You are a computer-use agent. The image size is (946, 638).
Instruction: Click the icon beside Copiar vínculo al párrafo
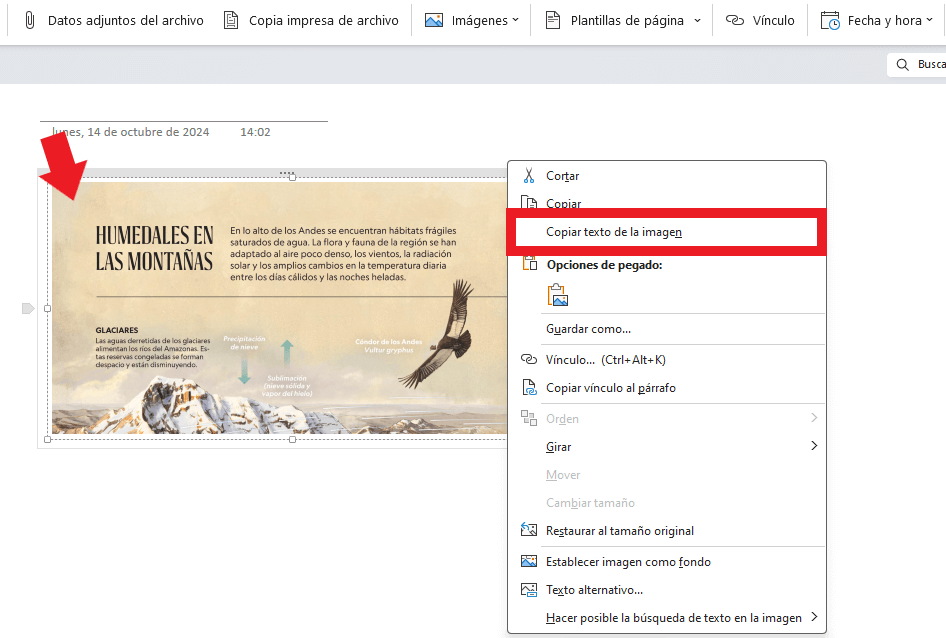pos(529,388)
